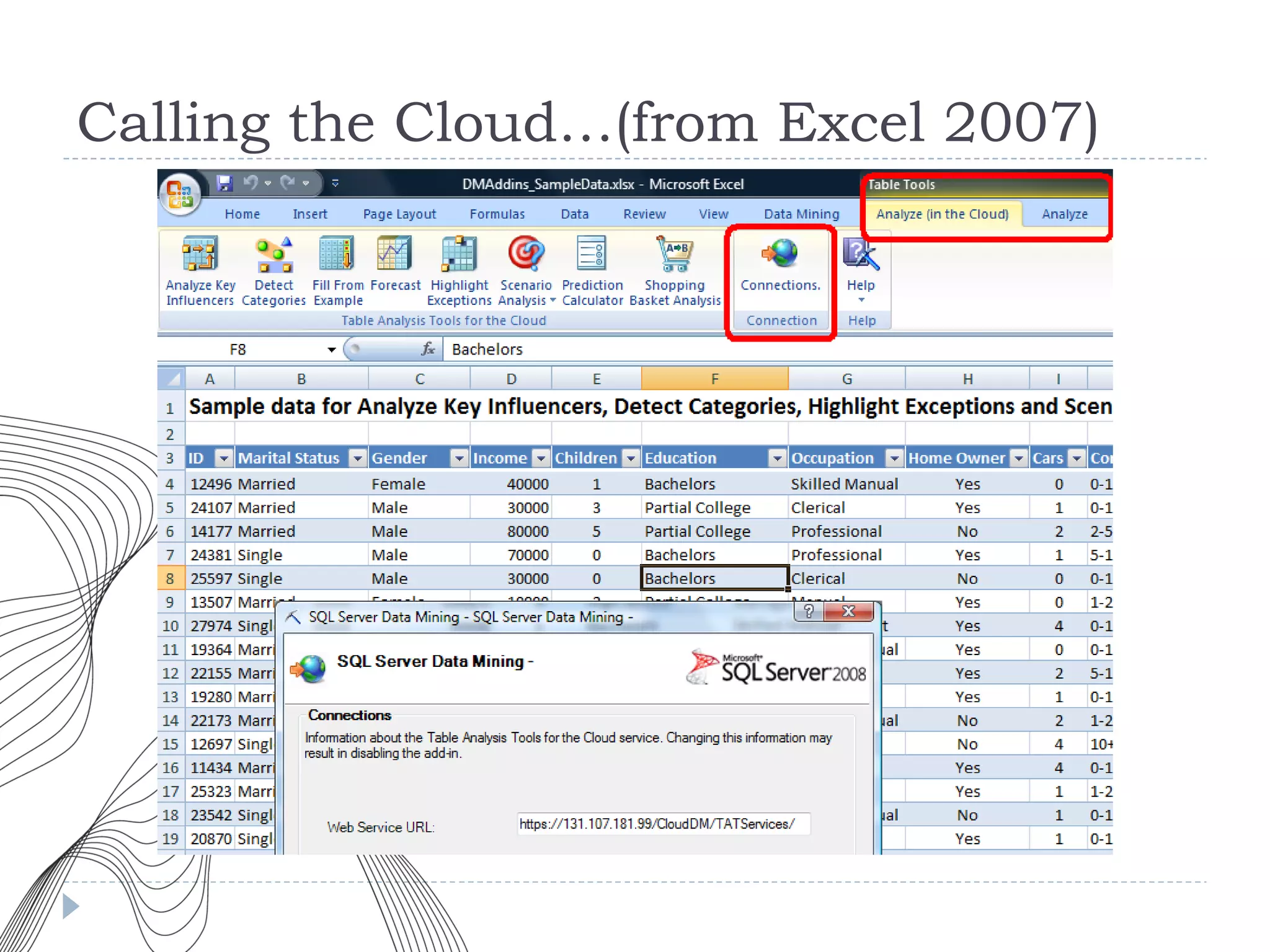1270x952 pixels.
Task: Click the Insert Function fx icon
Action: pyautogui.click(x=428, y=349)
